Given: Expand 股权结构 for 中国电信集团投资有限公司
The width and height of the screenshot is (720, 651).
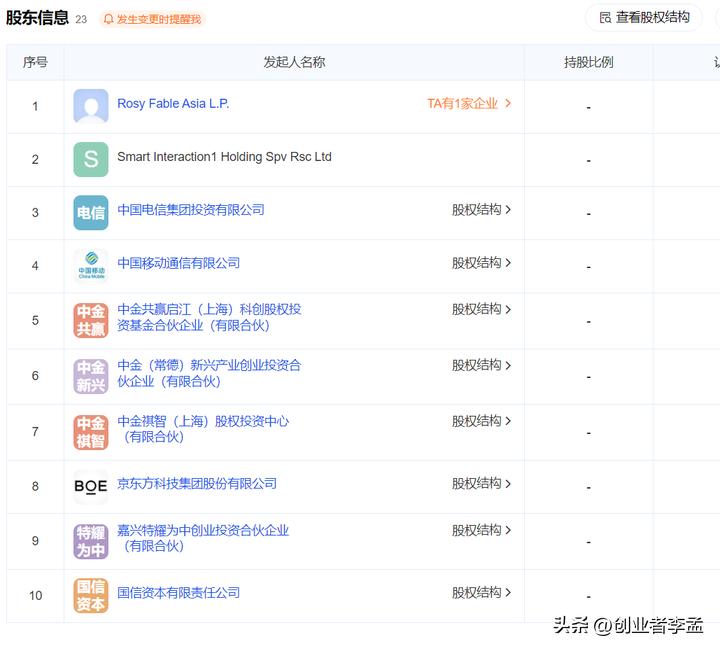Looking at the screenshot, I should [481, 210].
